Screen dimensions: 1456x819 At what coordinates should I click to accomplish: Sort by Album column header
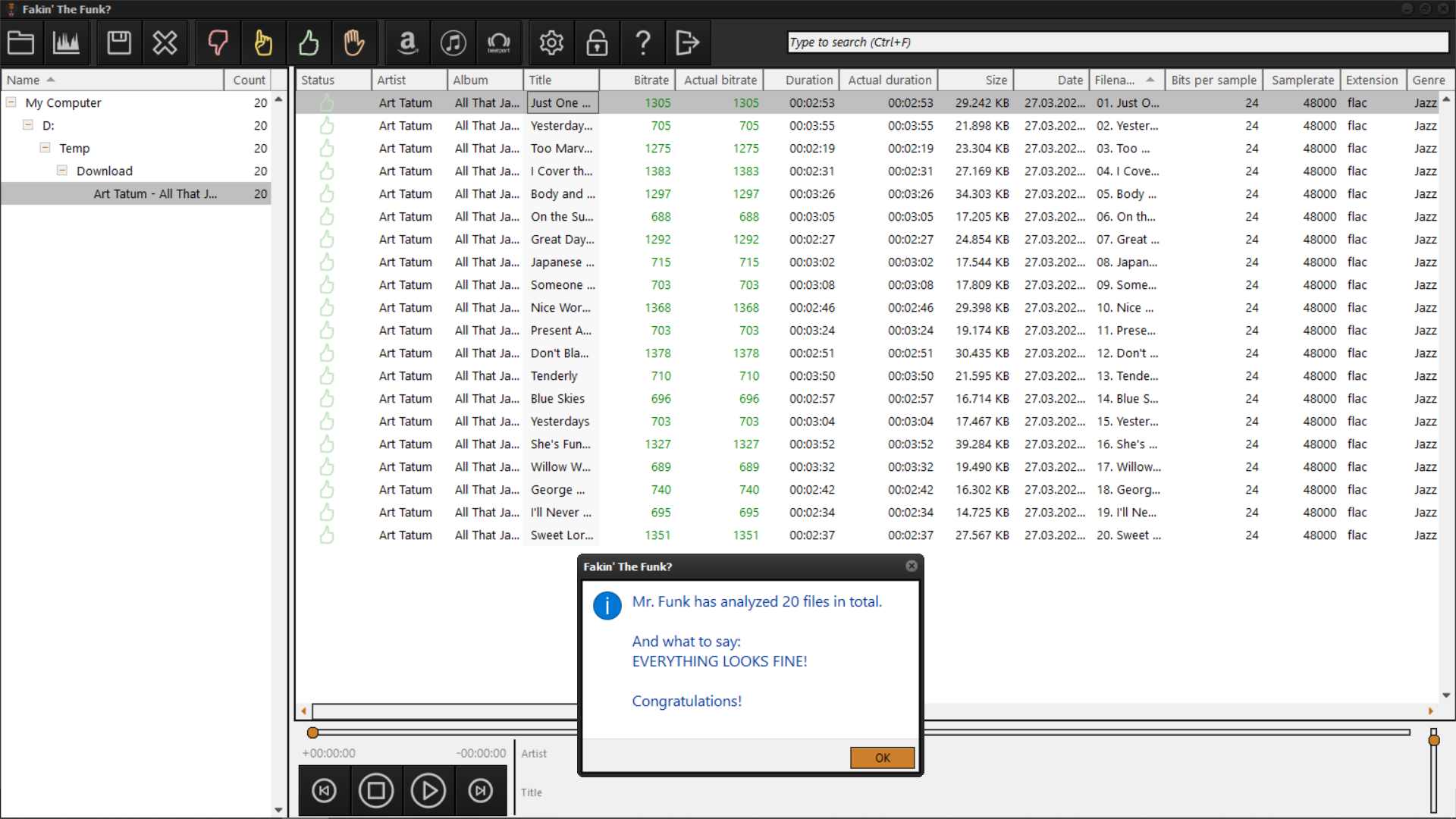(x=485, y=80)
